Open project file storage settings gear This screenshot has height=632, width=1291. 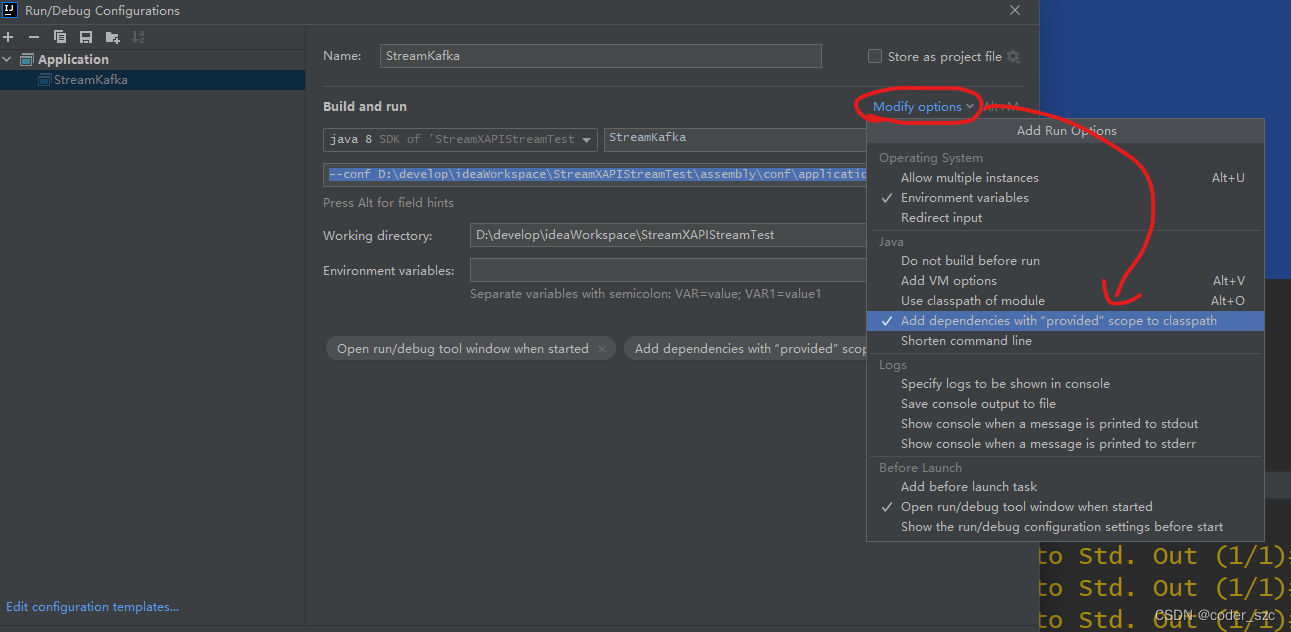tap(1013, 57)
